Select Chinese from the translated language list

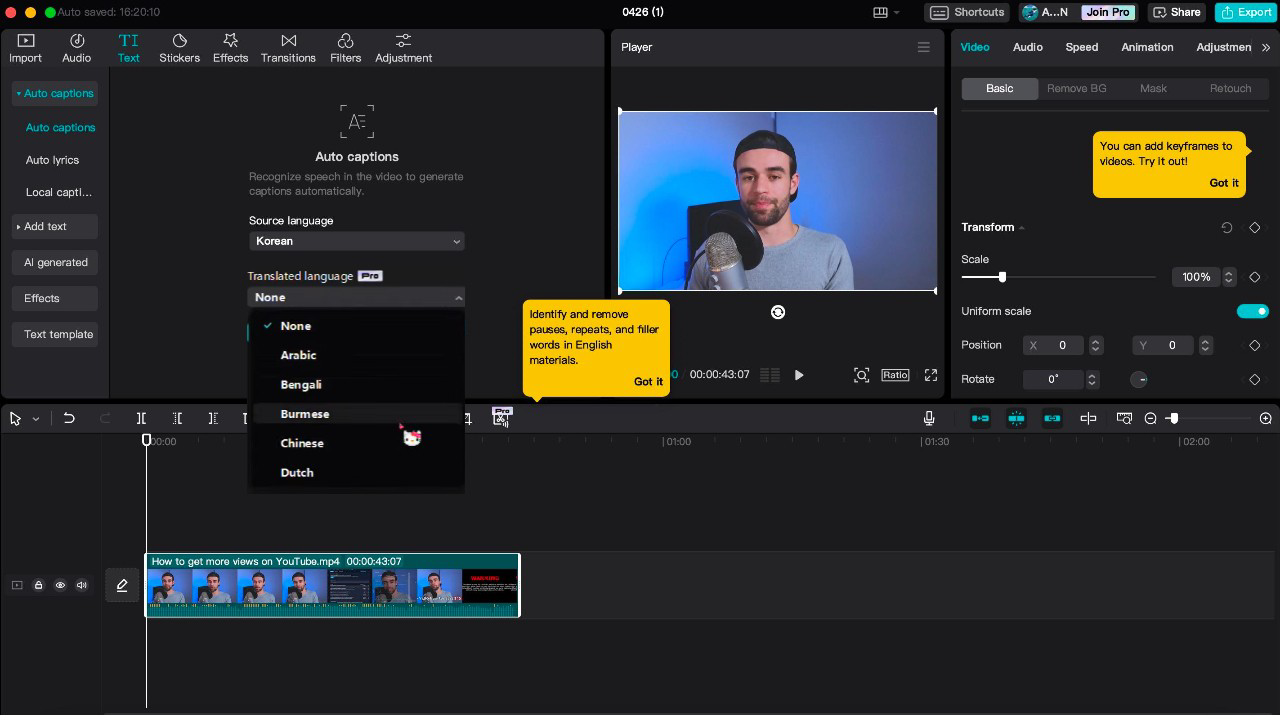[302, 443]
